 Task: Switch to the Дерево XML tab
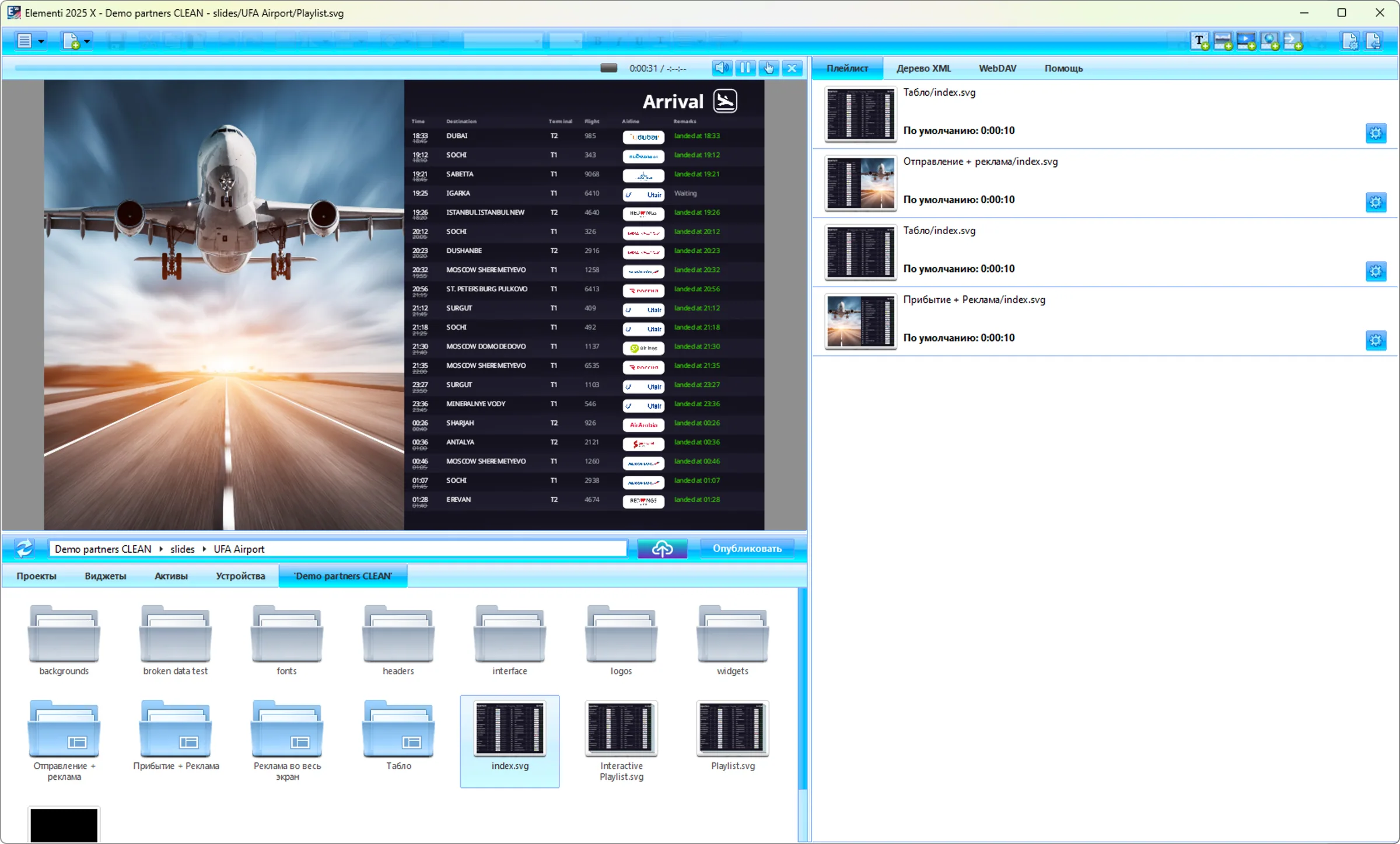(x=923, y=68)
